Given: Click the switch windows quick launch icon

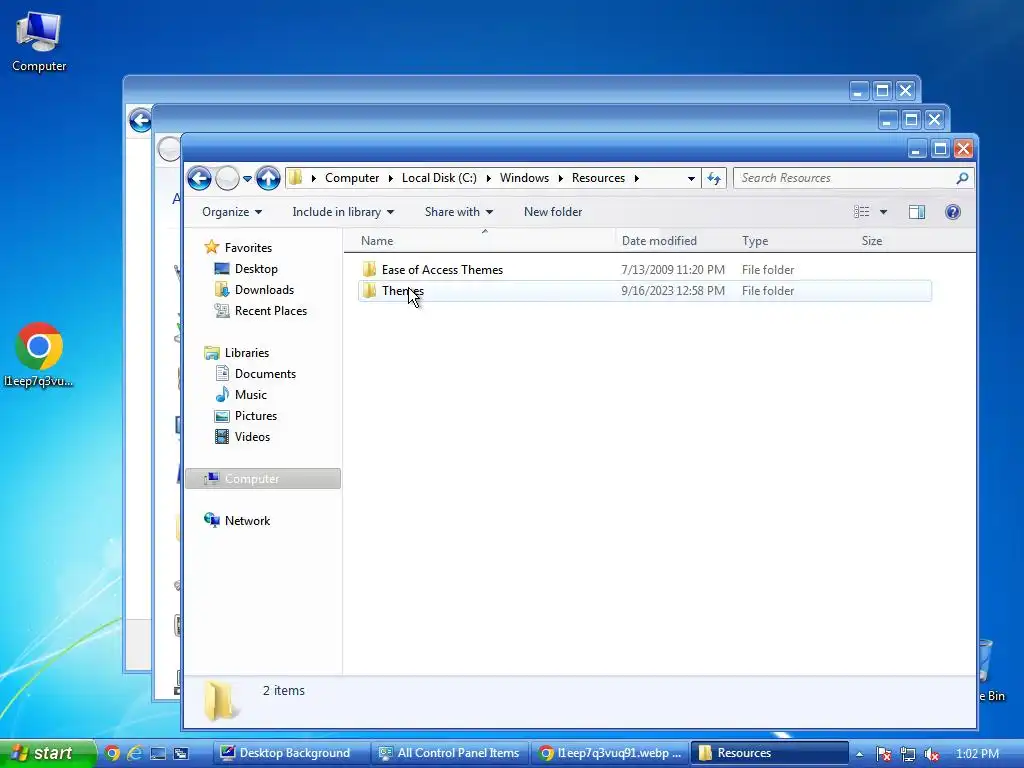Looking at the screenshot, I should (181, 753).
